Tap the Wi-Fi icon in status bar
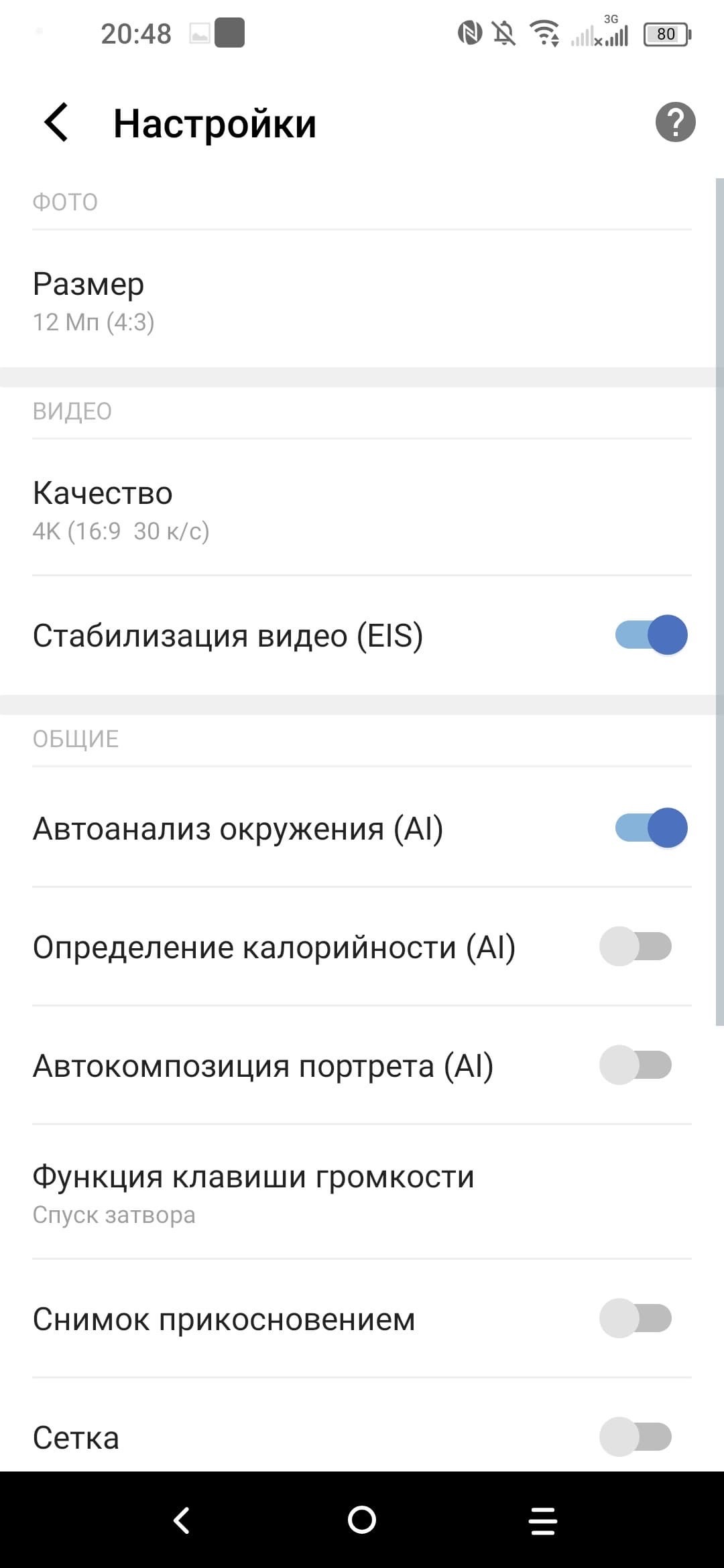 click(544, 33)
